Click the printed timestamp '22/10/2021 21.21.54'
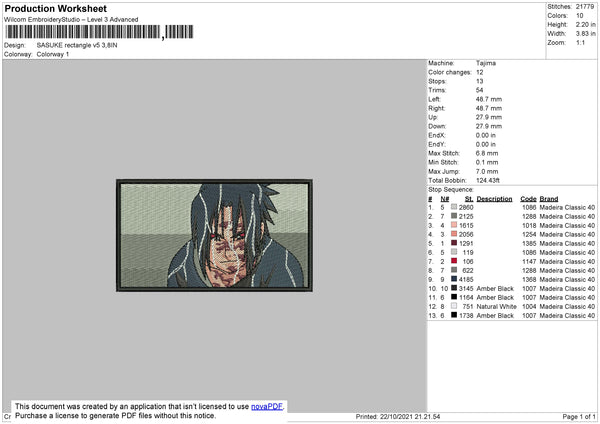The image size is (600, 424). 410,416
